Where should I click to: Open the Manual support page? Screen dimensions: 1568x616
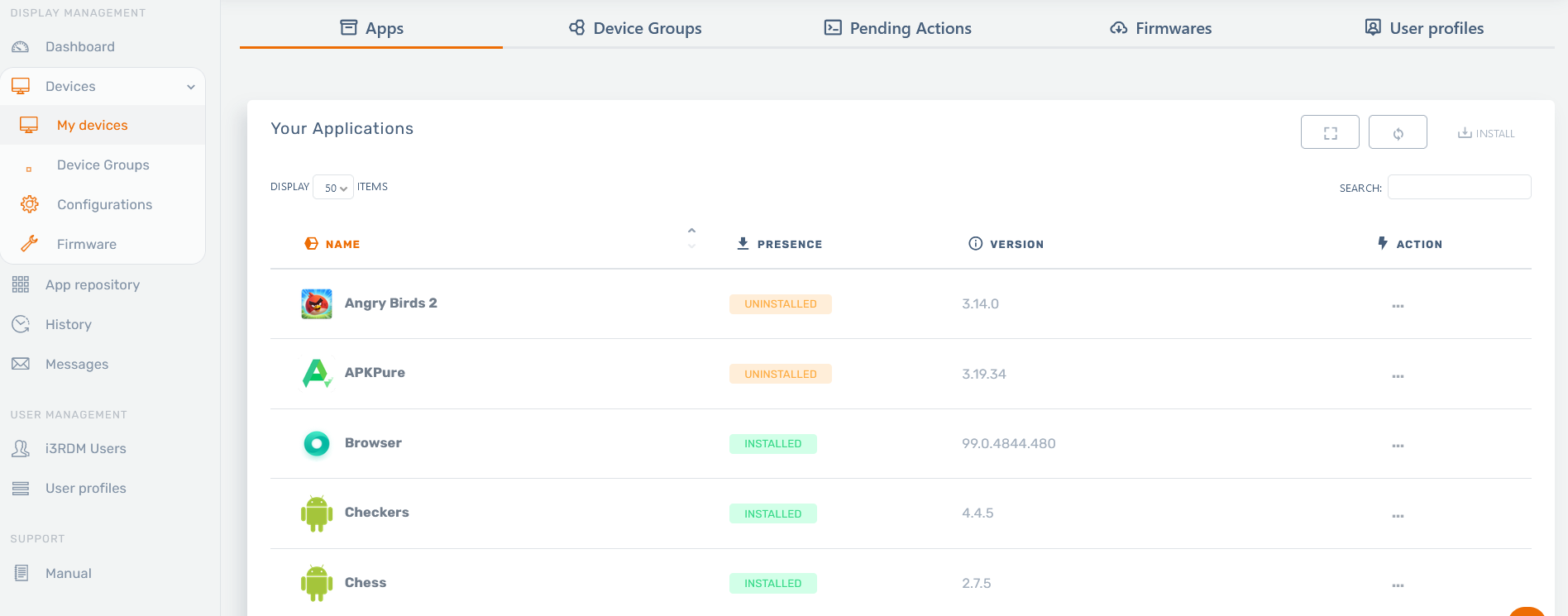coord(68,574)
